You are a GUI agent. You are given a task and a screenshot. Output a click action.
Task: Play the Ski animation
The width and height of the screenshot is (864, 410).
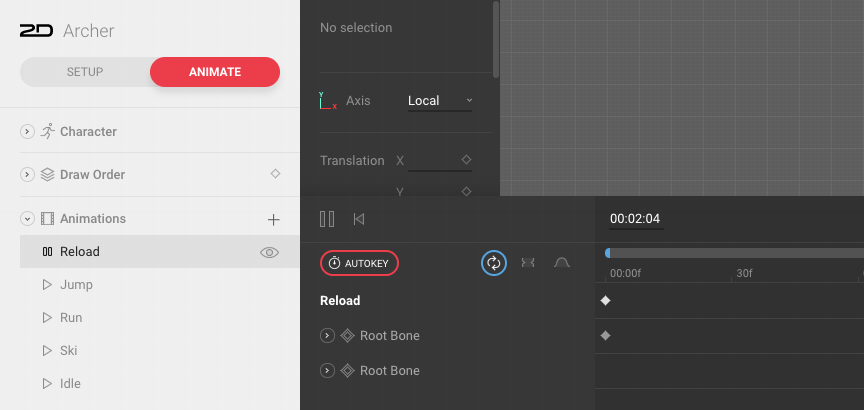pos(47,351)
